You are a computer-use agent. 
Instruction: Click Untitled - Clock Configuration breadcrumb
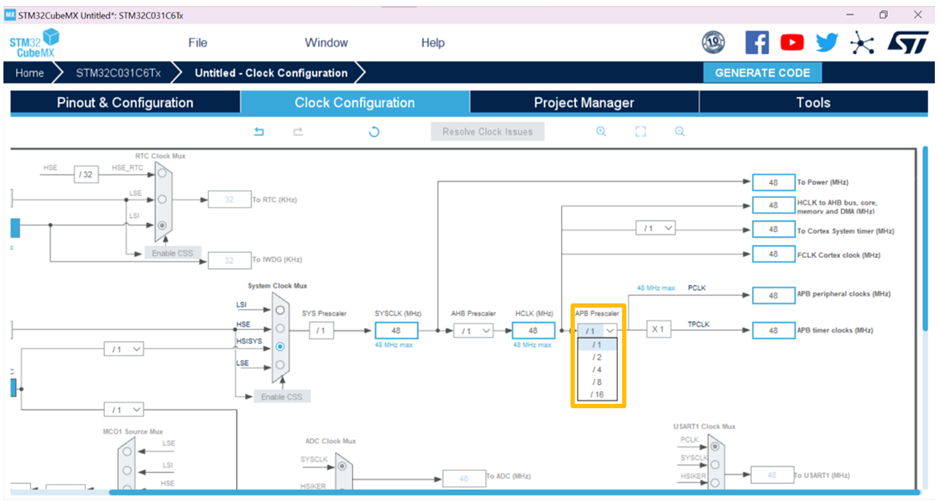[271, 73]
